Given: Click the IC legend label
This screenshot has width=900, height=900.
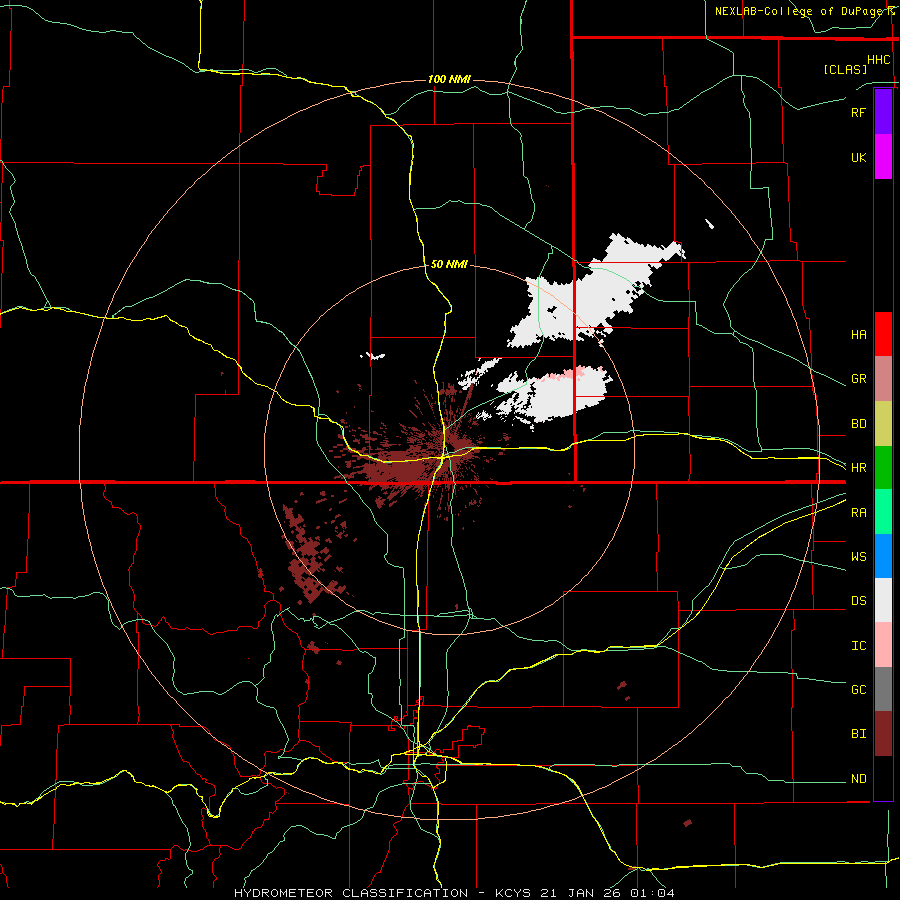Looking at the screenshot, I should (x=859, y=645).
